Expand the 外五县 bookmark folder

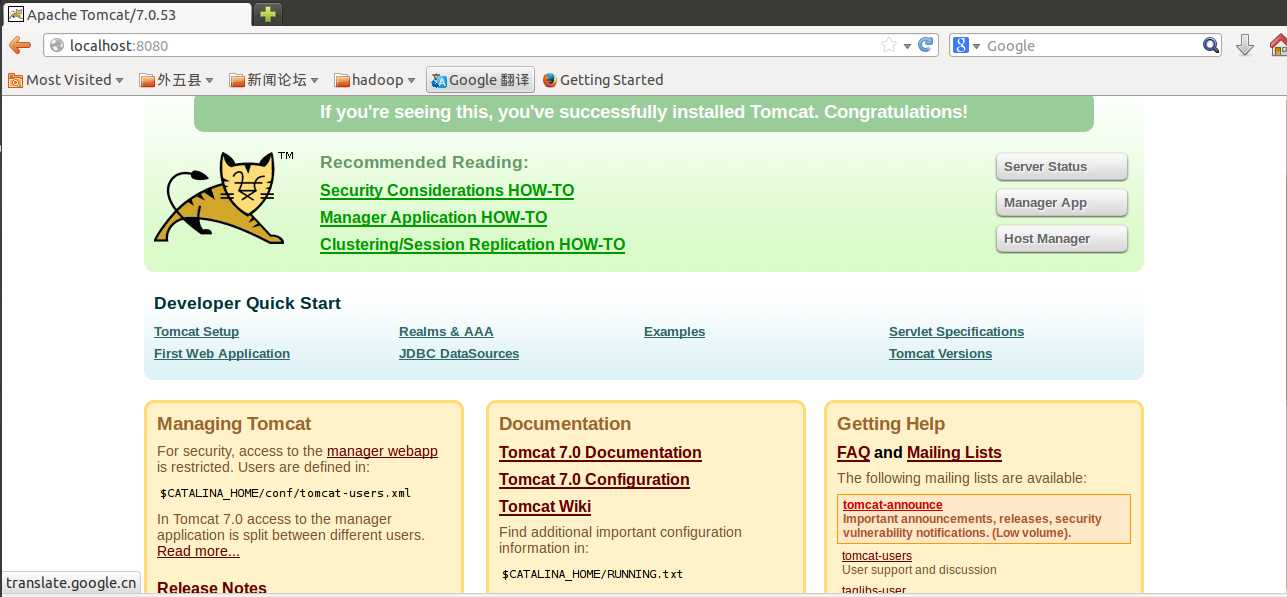[177, 80]
